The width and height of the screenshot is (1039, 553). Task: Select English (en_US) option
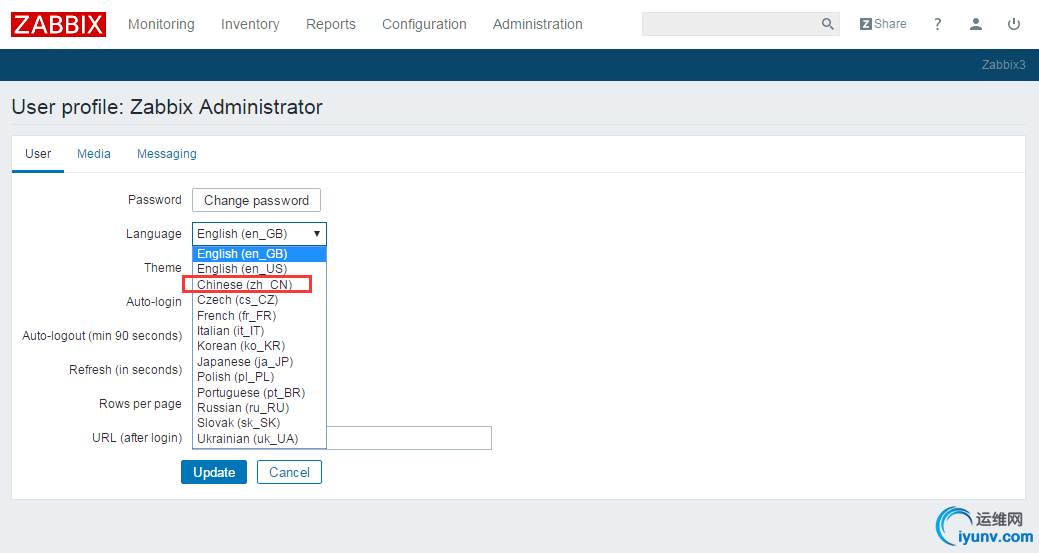[259, 269]
